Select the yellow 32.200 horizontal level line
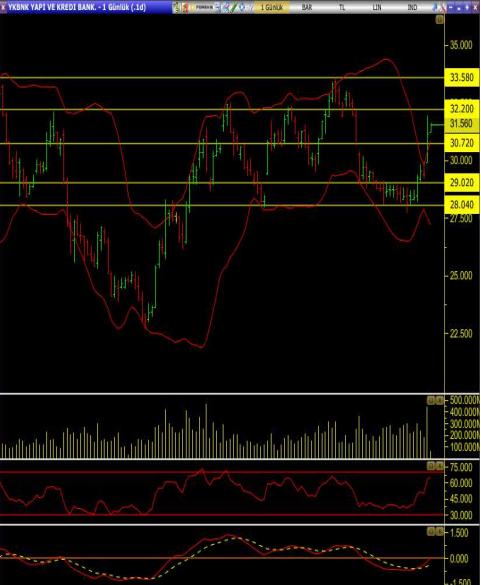 coord(222,109)
